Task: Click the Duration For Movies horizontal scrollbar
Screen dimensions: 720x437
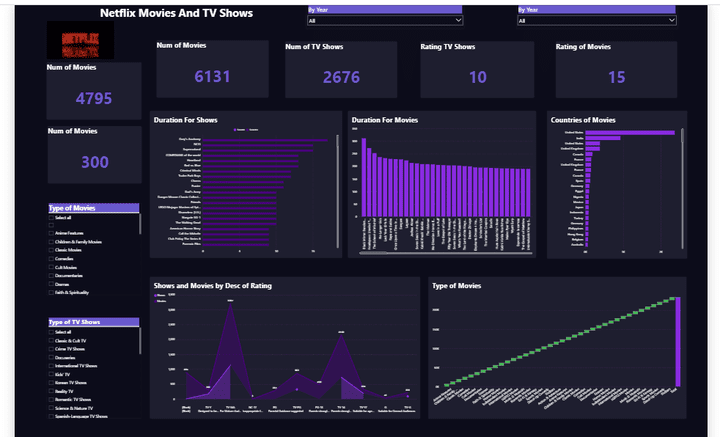Action: pyautogui.click(x=445, y=252)
